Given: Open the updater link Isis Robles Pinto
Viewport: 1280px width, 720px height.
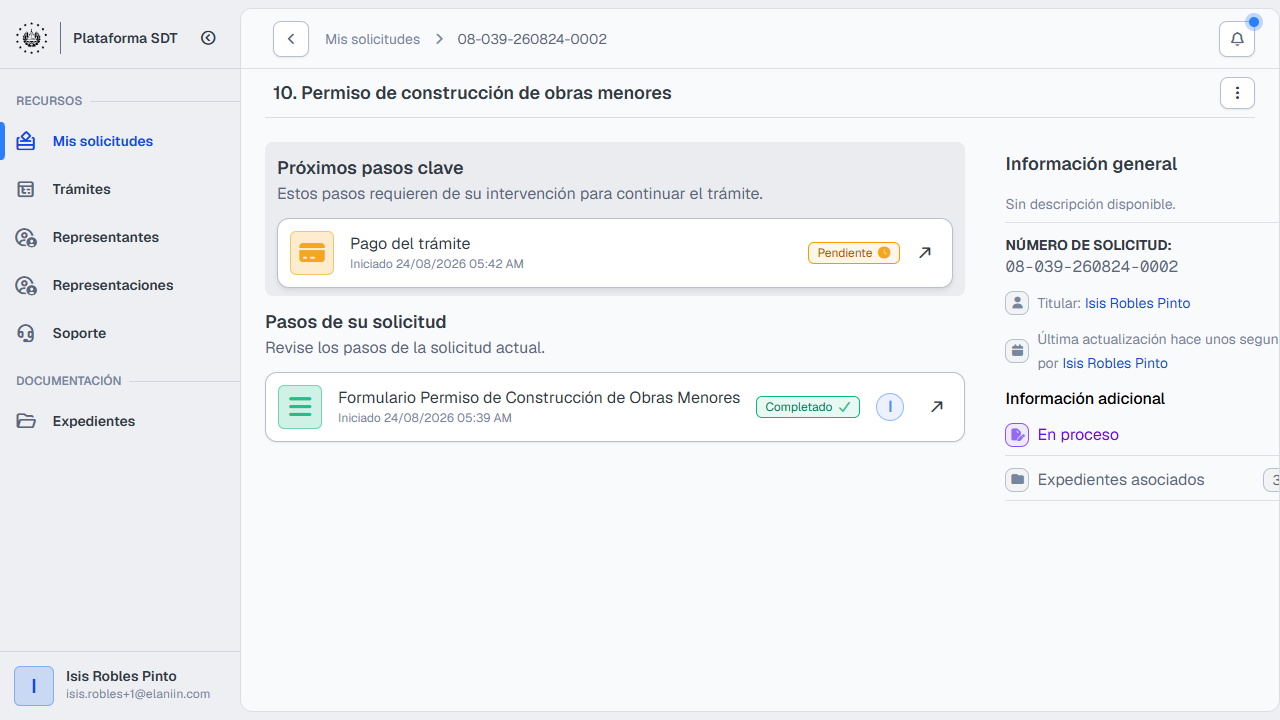Looking at the screenshot, I should click(x=1115, y=363).
